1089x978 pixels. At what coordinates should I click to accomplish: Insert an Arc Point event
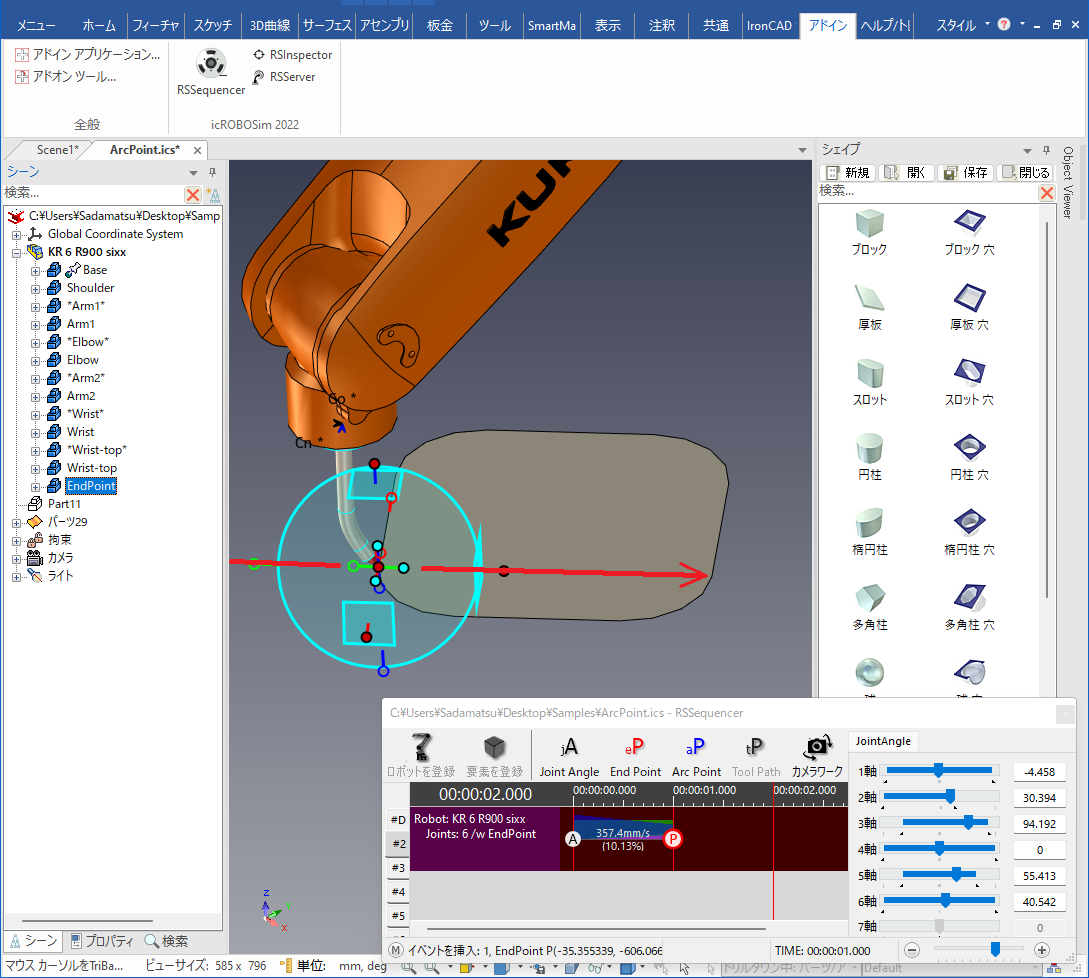pos(696,755)
